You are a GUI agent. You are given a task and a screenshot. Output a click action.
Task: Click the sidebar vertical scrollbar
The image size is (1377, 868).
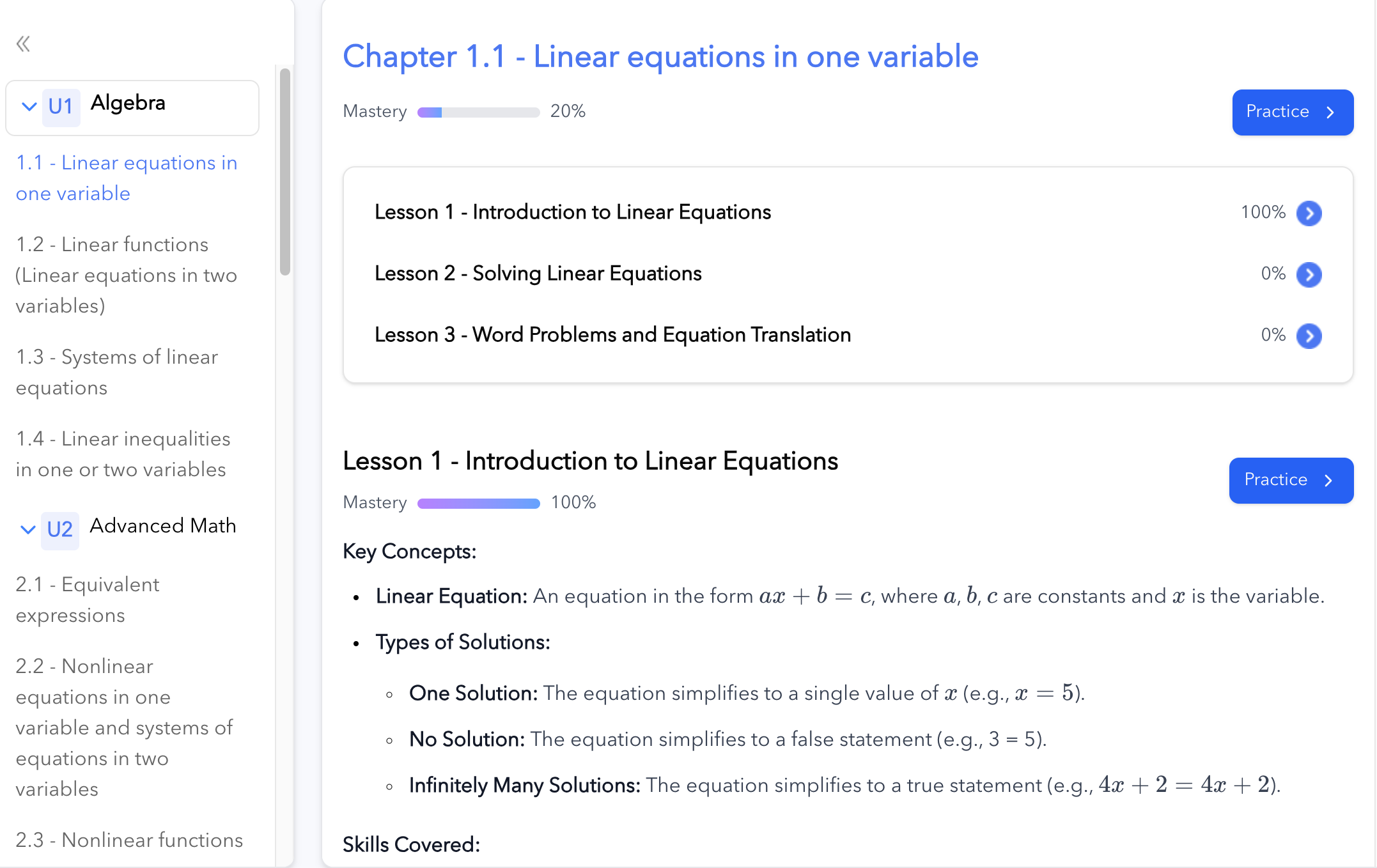click(285, 171)
